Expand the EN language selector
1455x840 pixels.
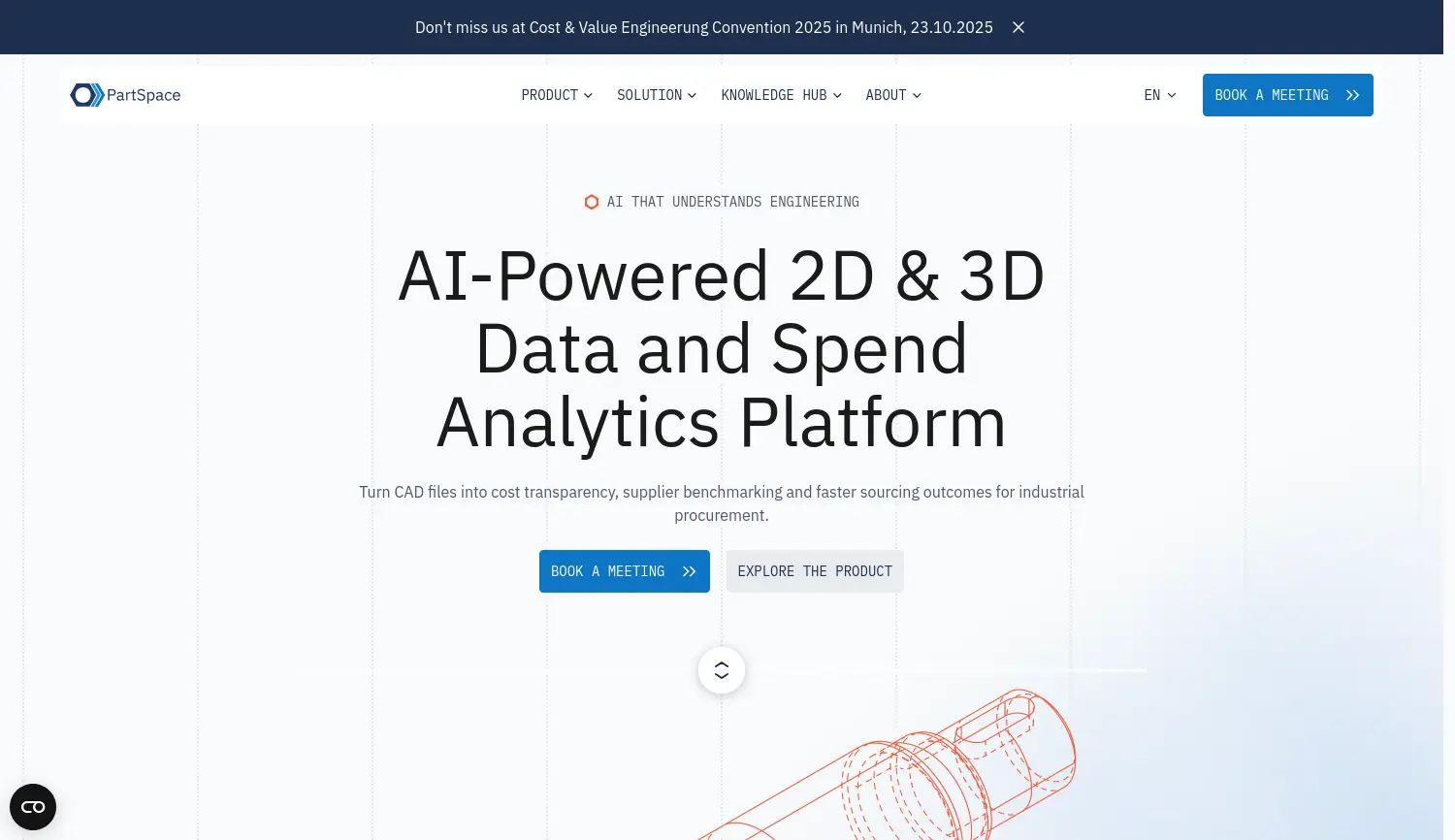pyautogui.click(x=1159, y=95)
